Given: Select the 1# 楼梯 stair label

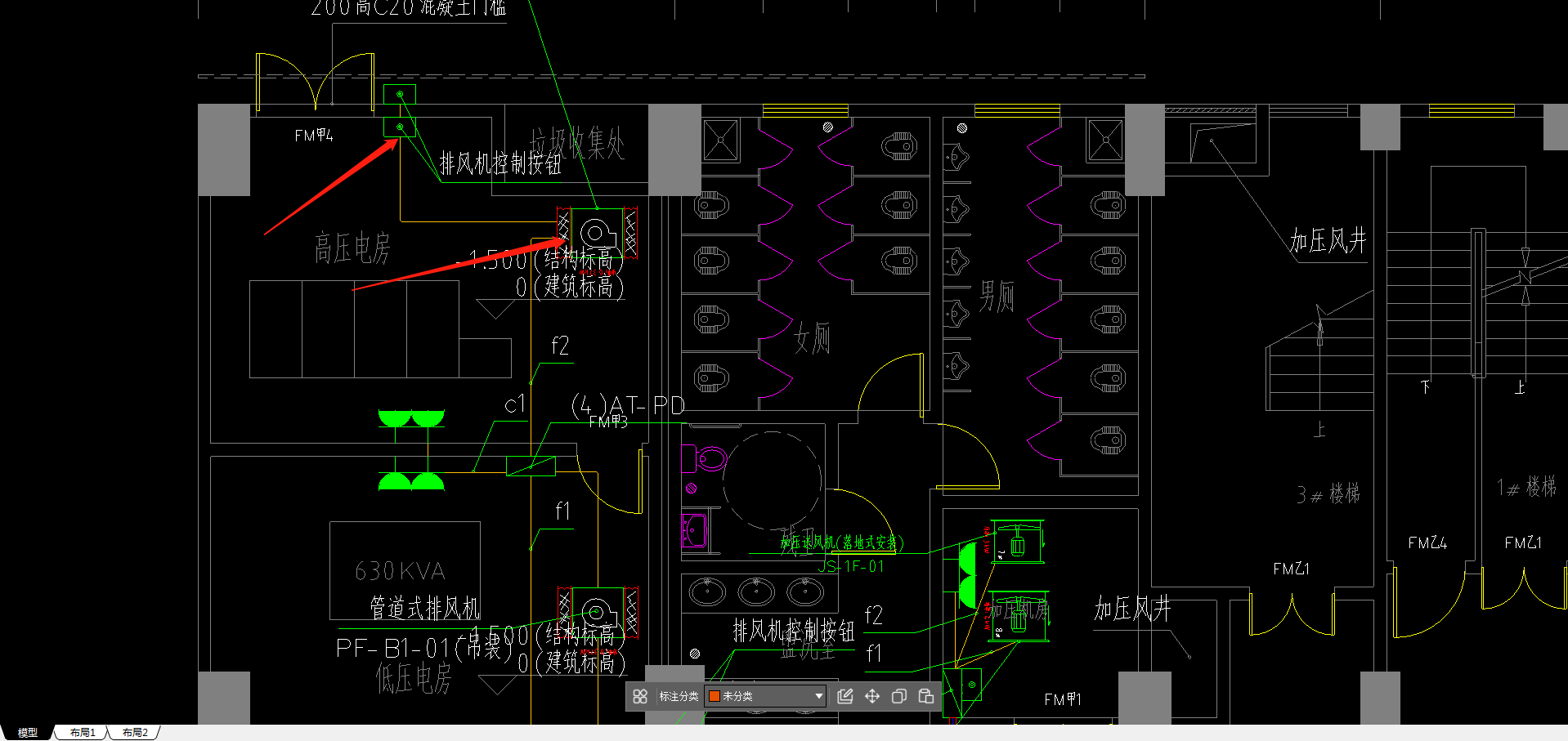Looking at the screenshot, I should click(1526, 488).
